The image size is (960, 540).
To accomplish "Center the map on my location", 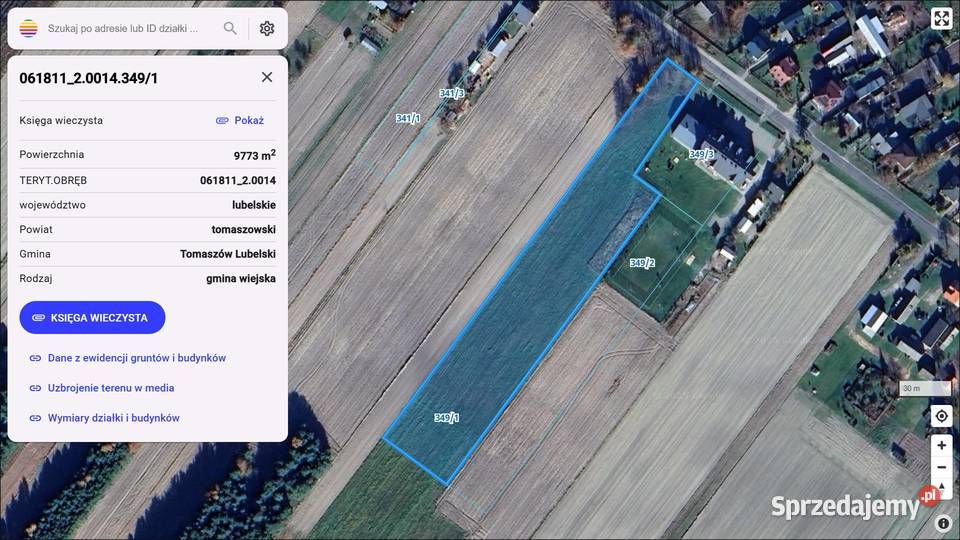I will coord(941,416).
